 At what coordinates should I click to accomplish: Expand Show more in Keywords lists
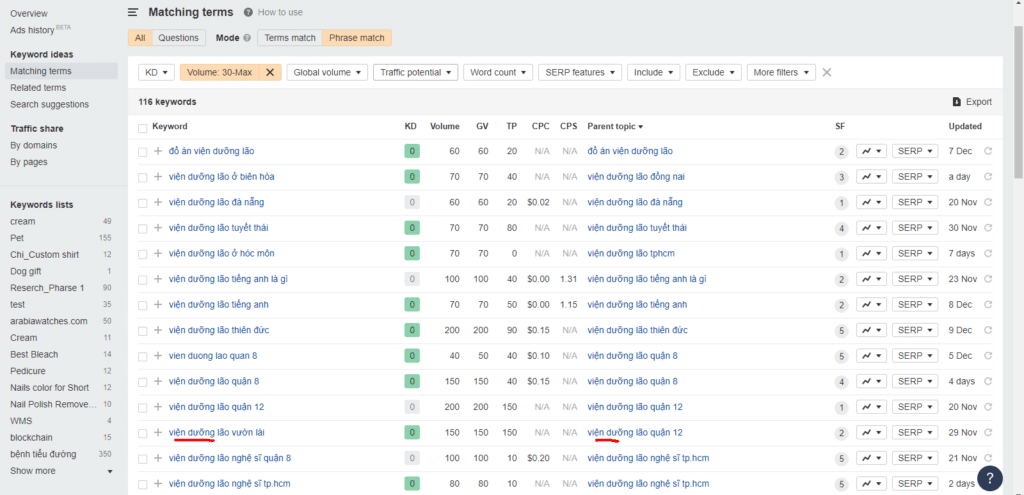click(x=62, y=471)
